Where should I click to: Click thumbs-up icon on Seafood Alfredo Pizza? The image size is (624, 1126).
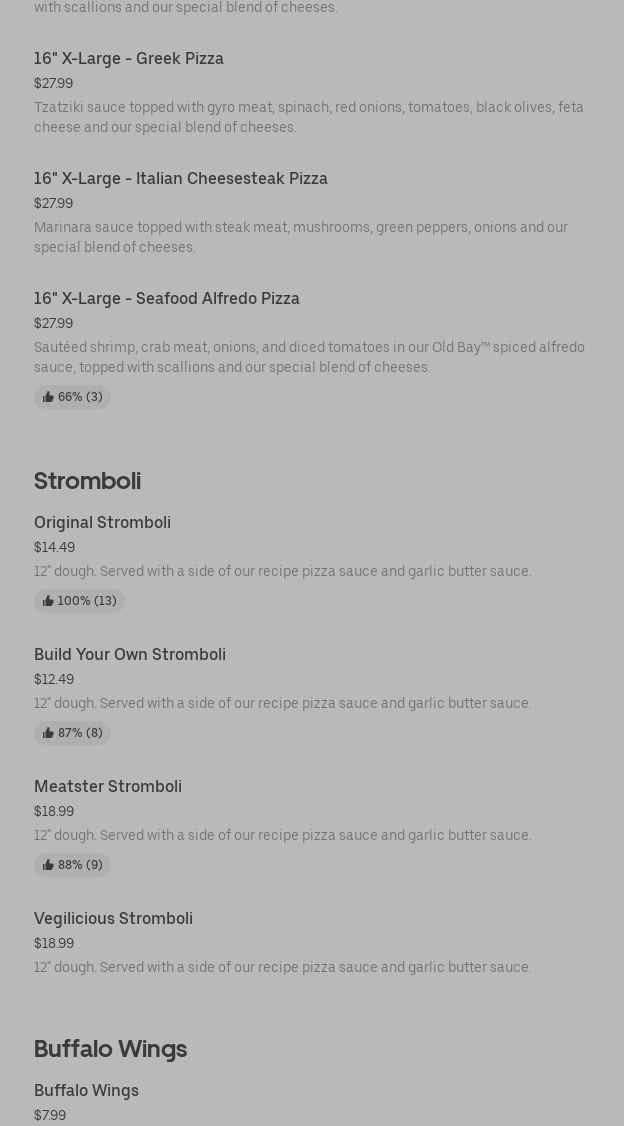[x=48, y=397]
